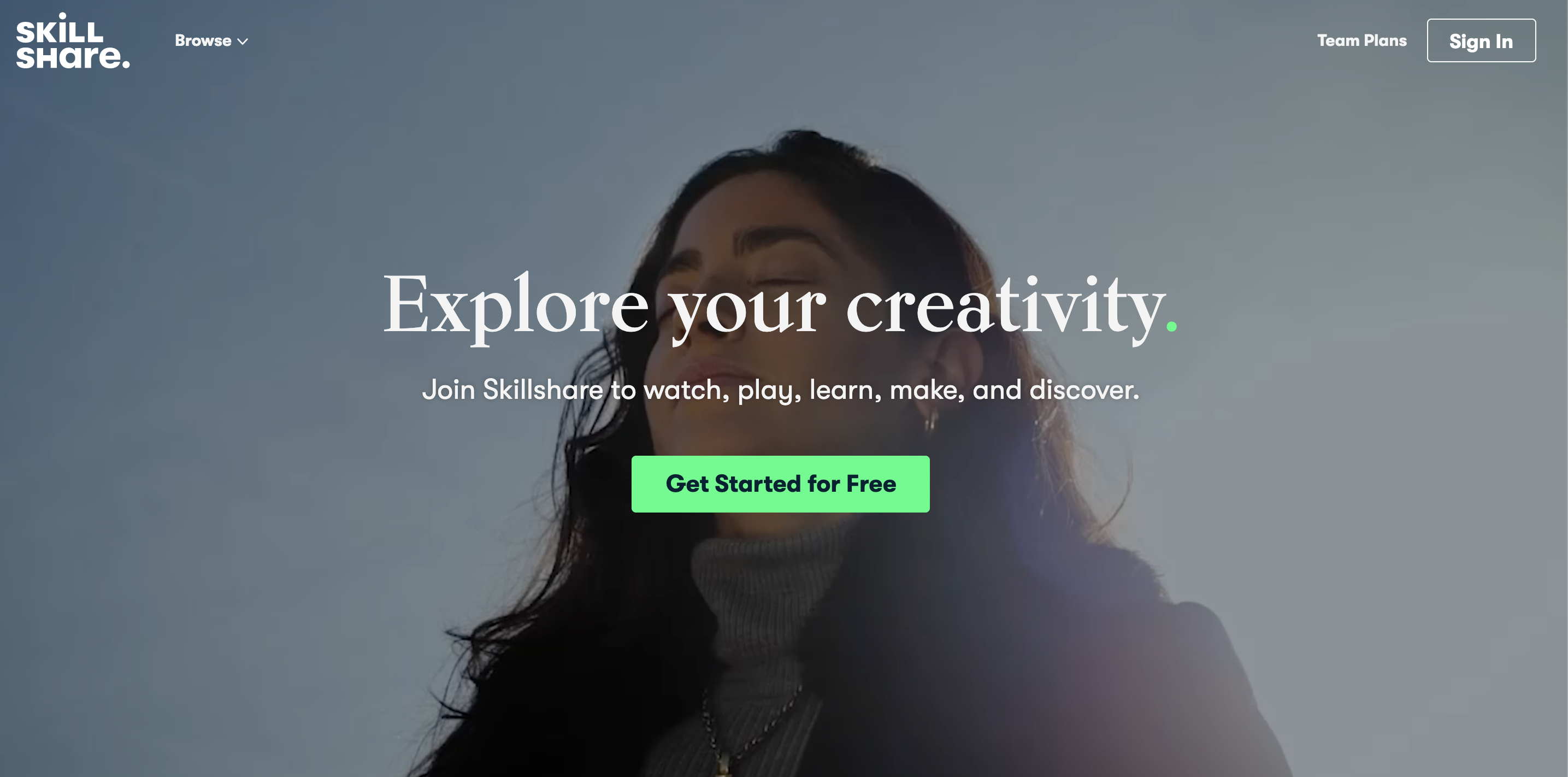Image resolution: width=1568 pixels, height=777 pixels.
Task: Open the Browse menu
Action: click(211, 41)
